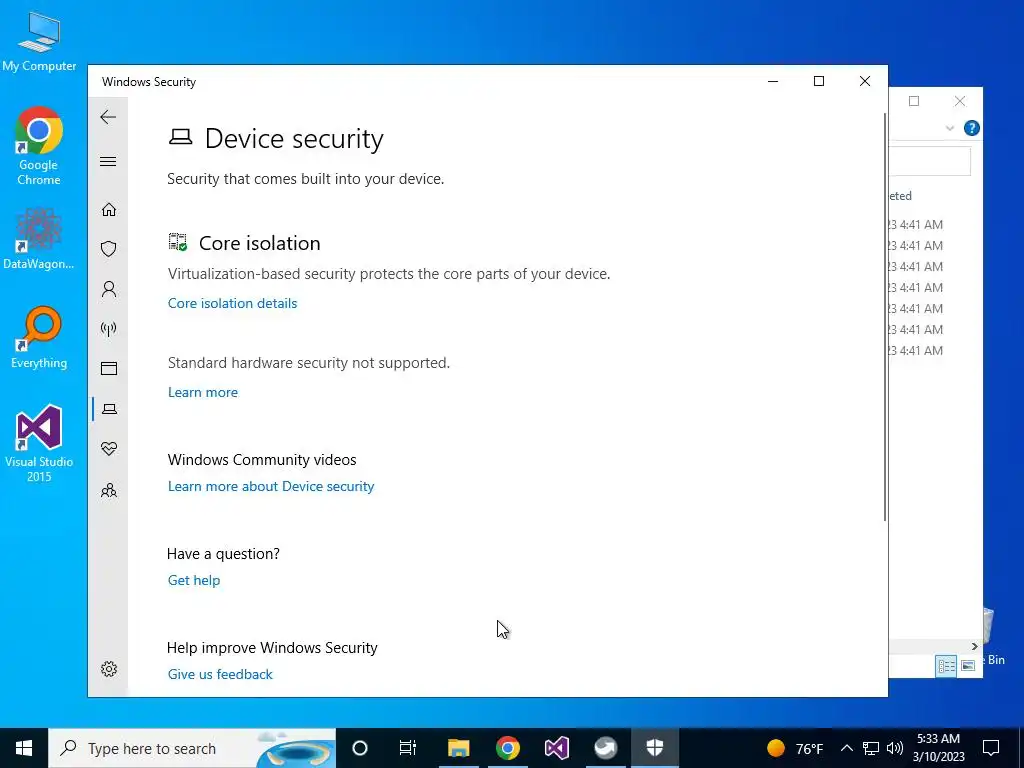The image size is (1024, 768).
Task: Open the notification center icon
Action: [991, 748]
